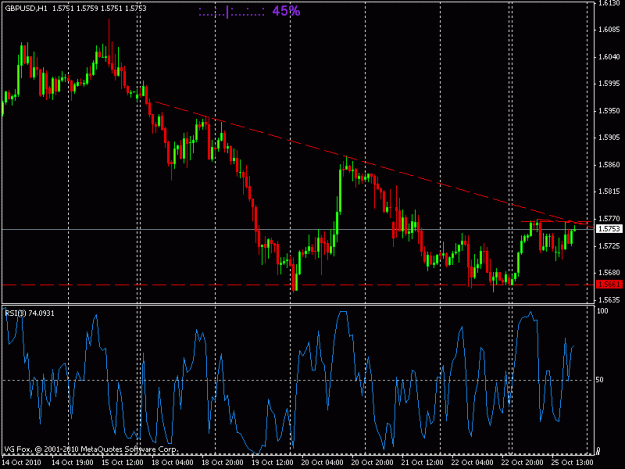Select the blue RSI line in the lower pane

(x=289, y=381)
